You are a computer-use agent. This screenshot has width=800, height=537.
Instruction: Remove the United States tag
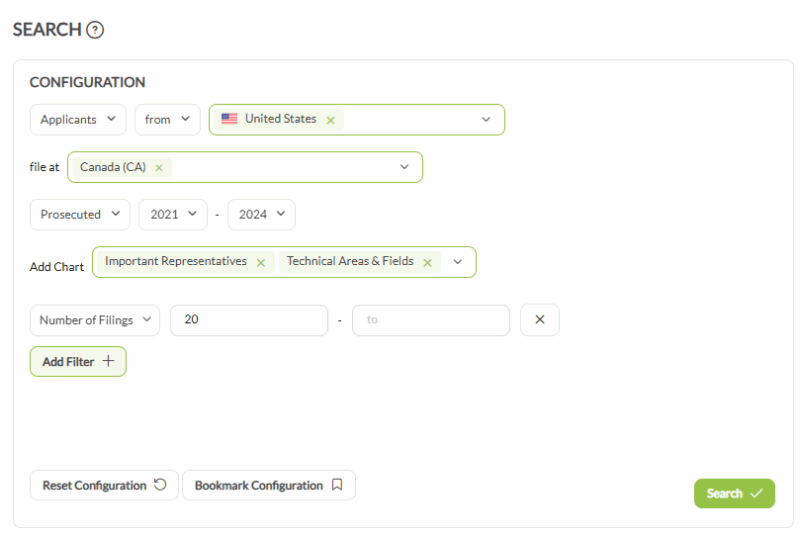330,119
